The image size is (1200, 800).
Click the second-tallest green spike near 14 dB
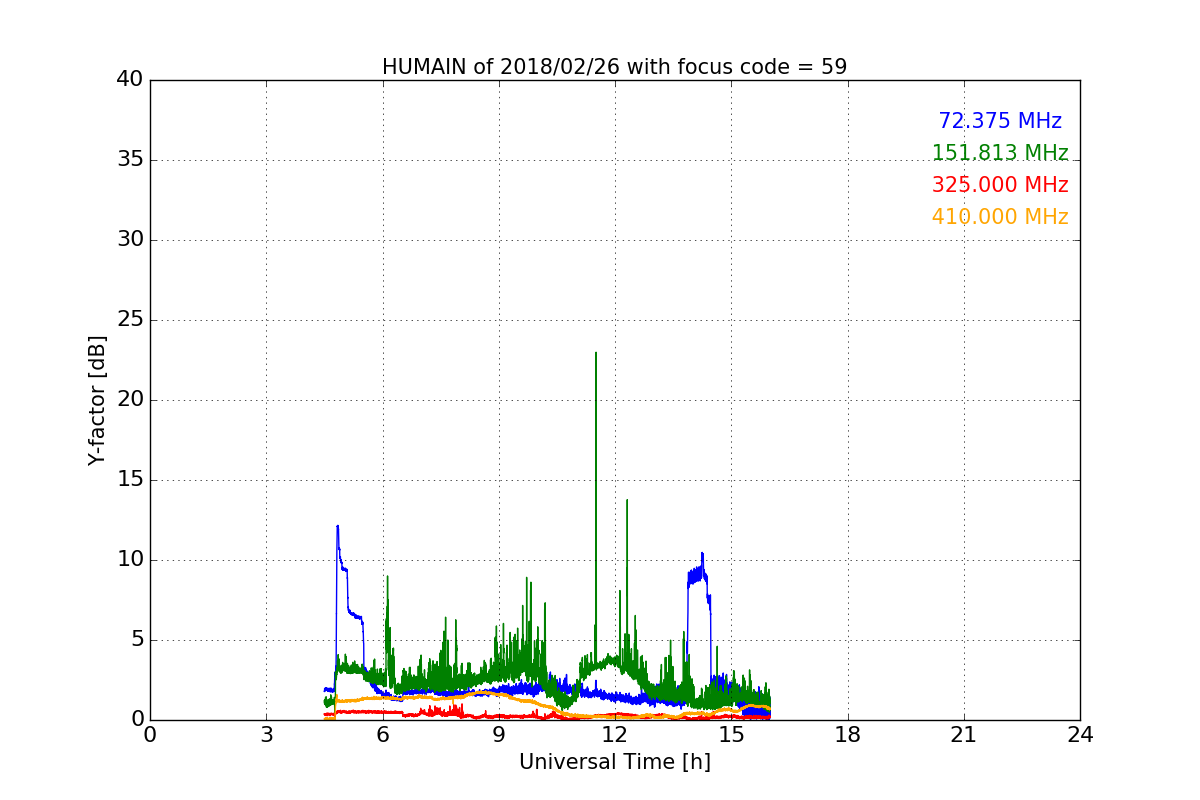pyautogui.click(x=627, y=501)
